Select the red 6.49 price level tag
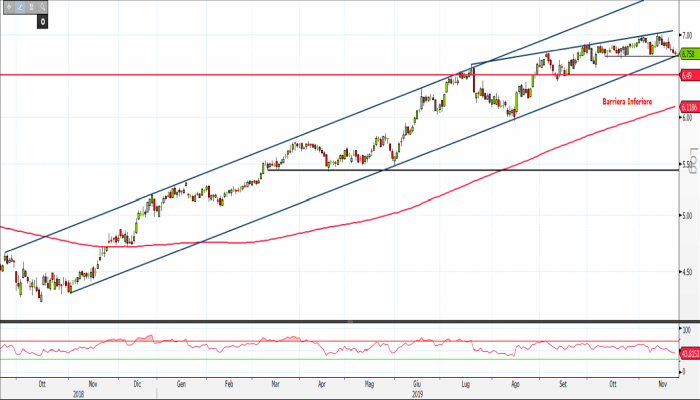 coord(688,75)
